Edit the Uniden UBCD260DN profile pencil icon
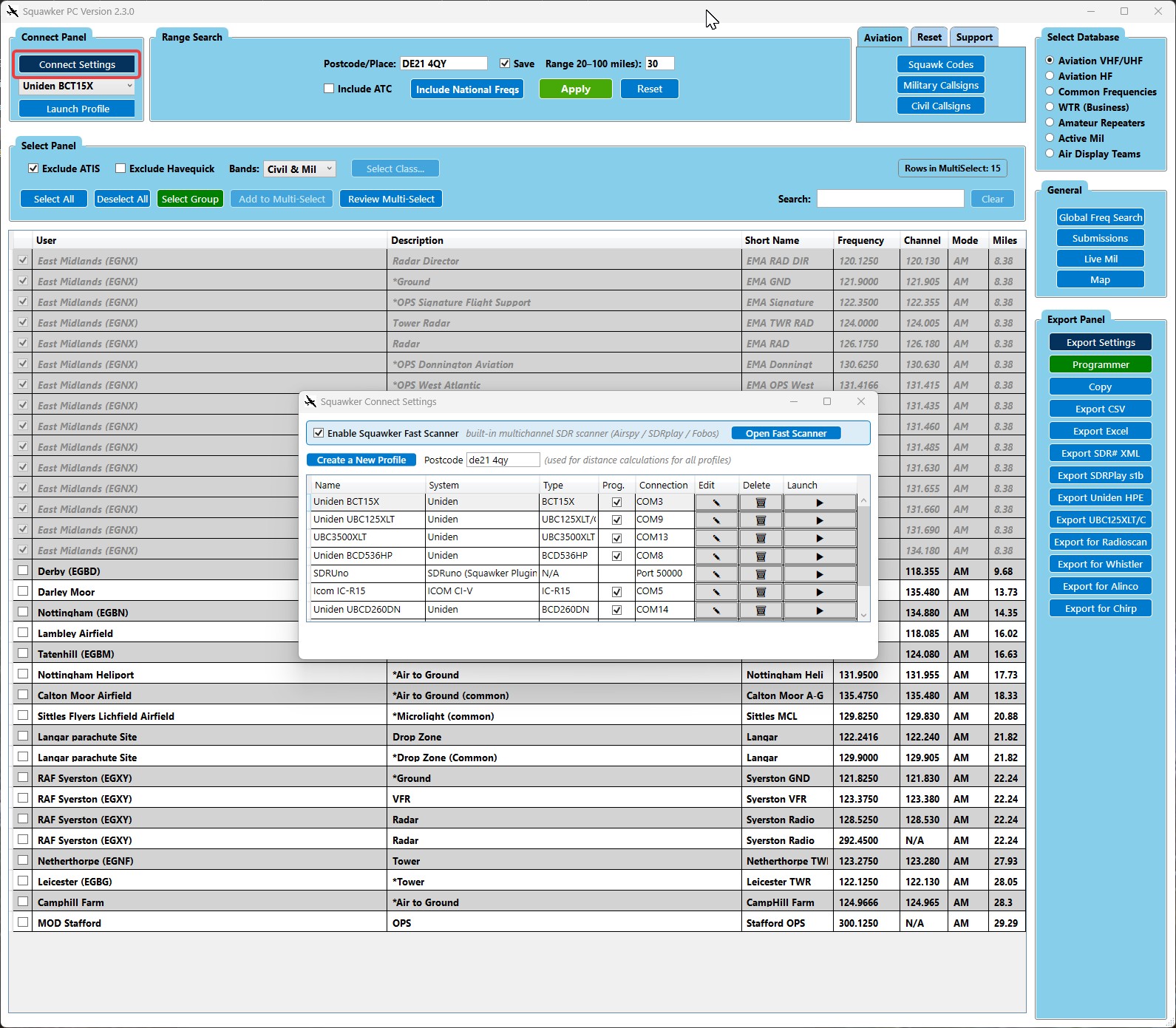 click(716, 610)
